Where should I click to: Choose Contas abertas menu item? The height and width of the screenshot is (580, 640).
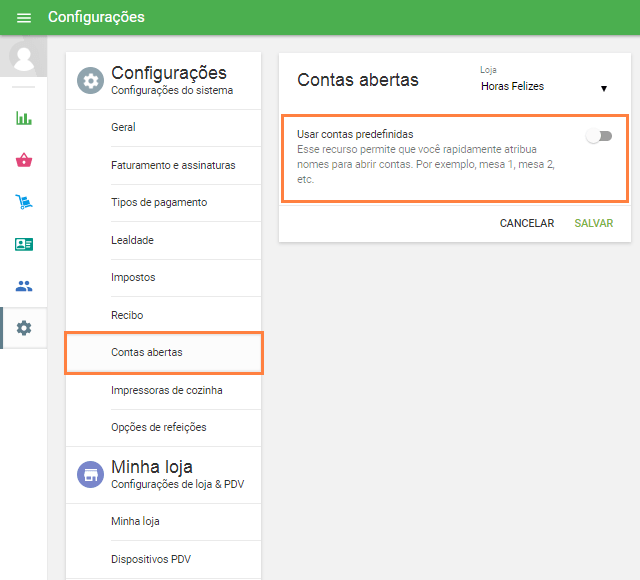(163, 352)
